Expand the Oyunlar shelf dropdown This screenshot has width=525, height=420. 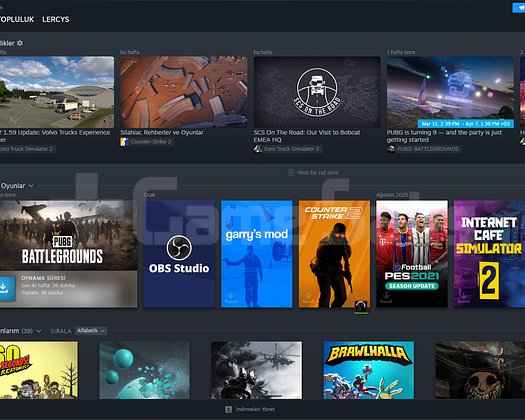point(31,186)
